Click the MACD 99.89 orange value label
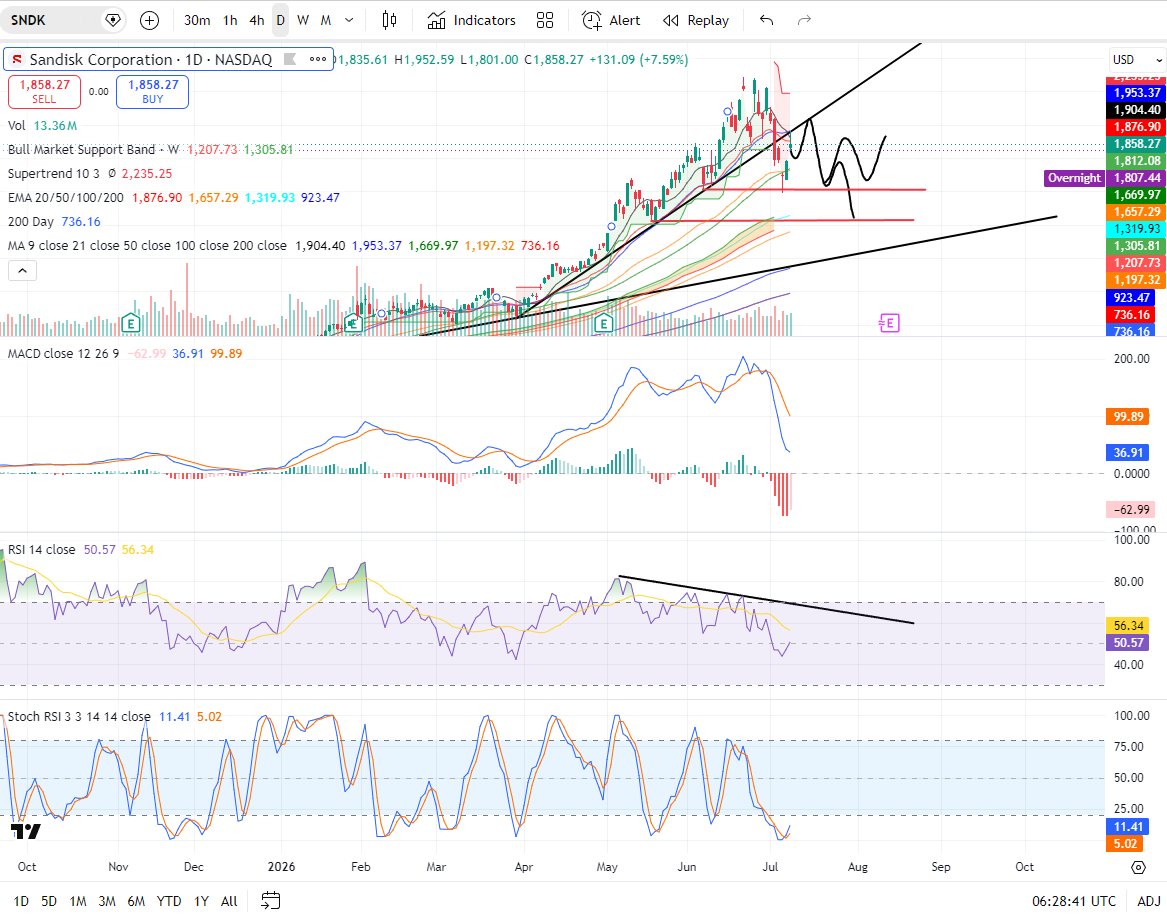Screen dimensions: 1167x920 tap(1128, 417)
